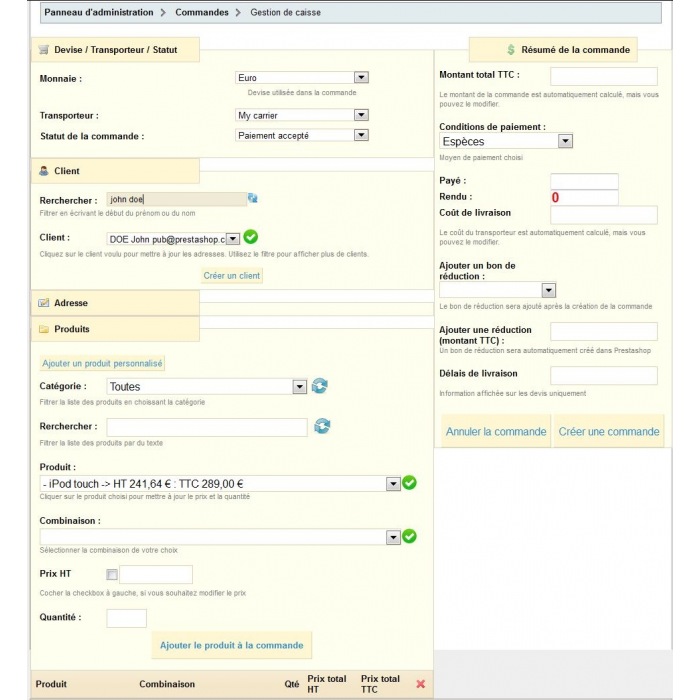Click the Rendu field showing 0

coord(584,197)
